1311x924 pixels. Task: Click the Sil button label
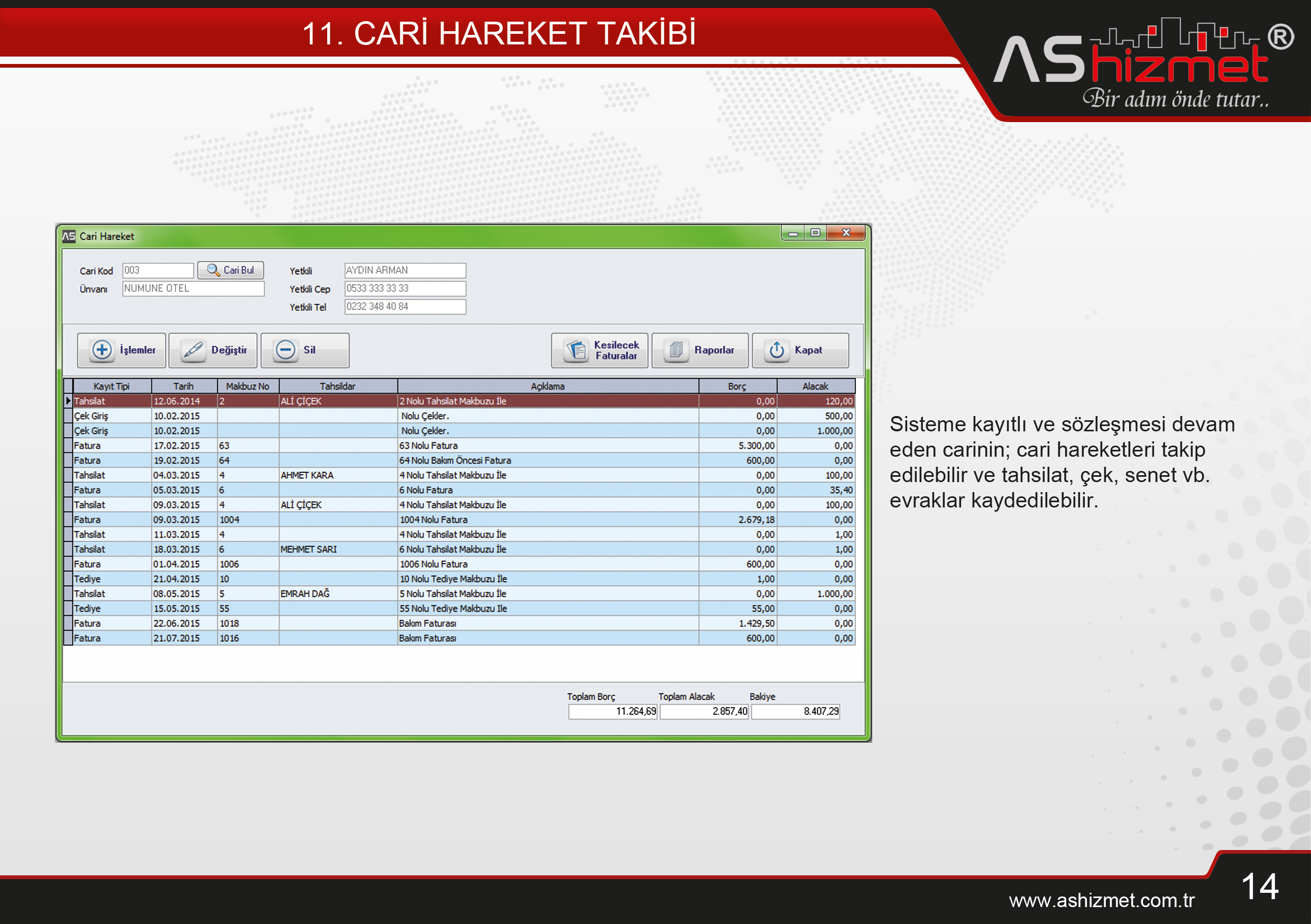[x=309, y=350]
